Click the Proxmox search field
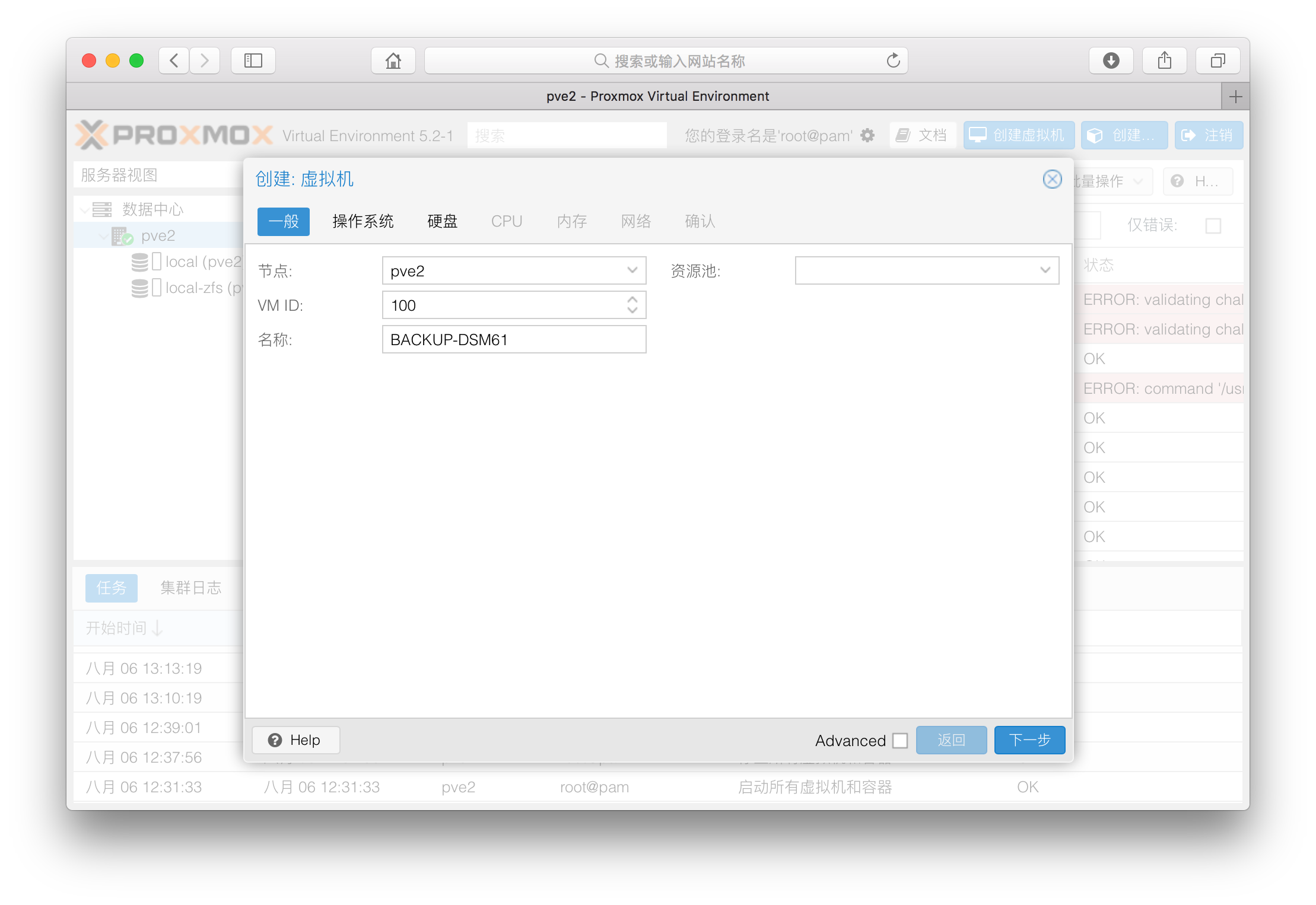The image size is (1316, 905). tap(567, 135)
